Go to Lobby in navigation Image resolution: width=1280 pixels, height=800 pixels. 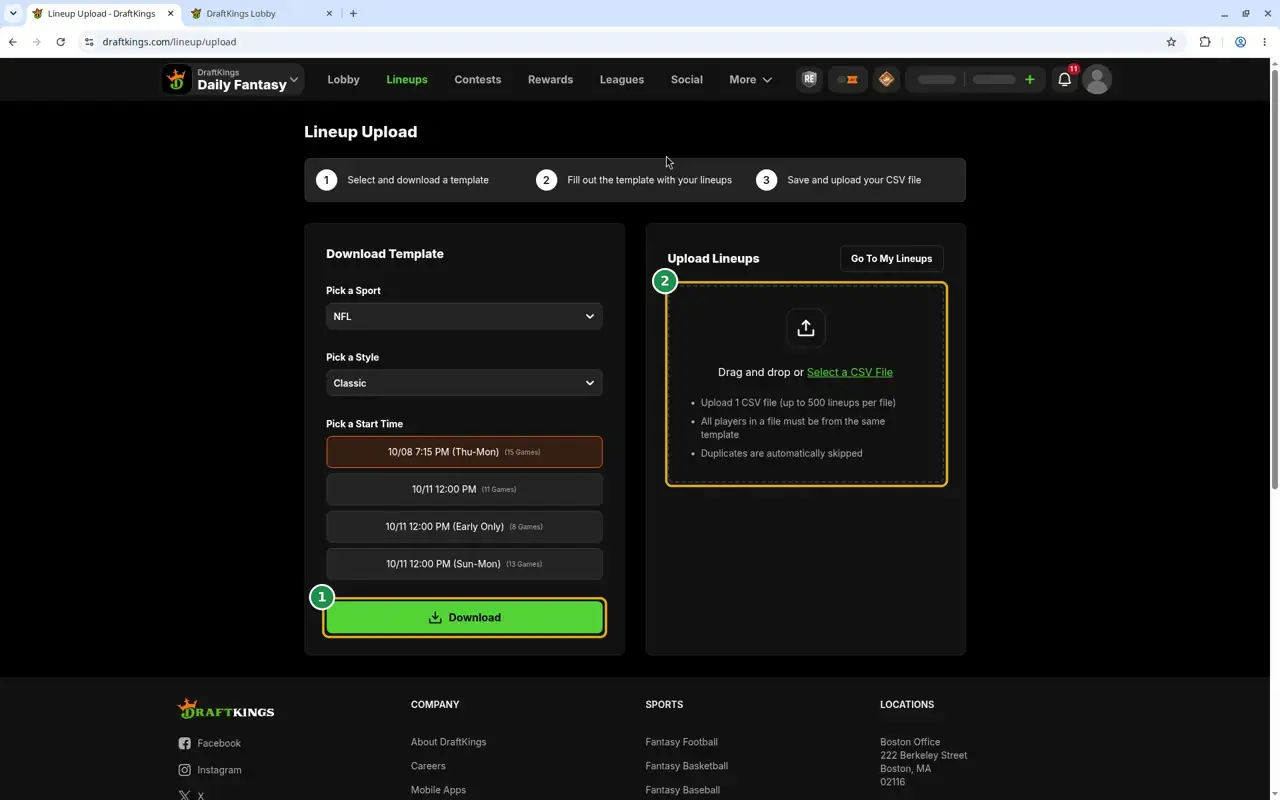click(x=343, y=80)
